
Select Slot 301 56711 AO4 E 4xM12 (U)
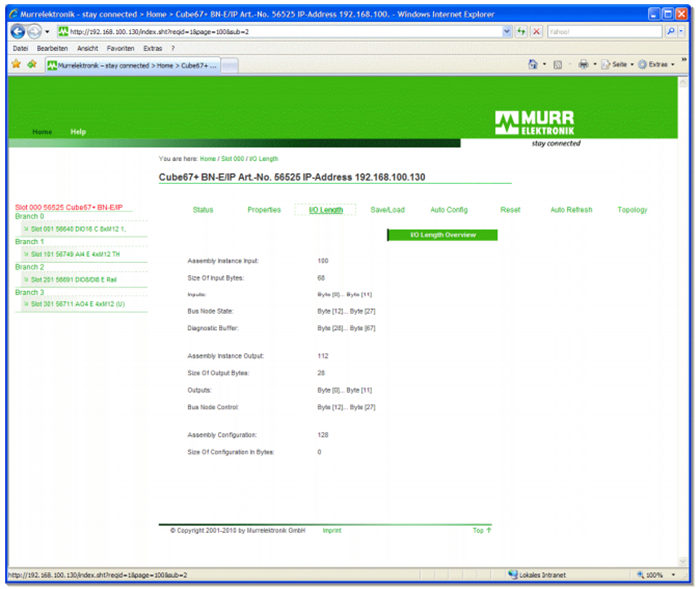point(78,304)
